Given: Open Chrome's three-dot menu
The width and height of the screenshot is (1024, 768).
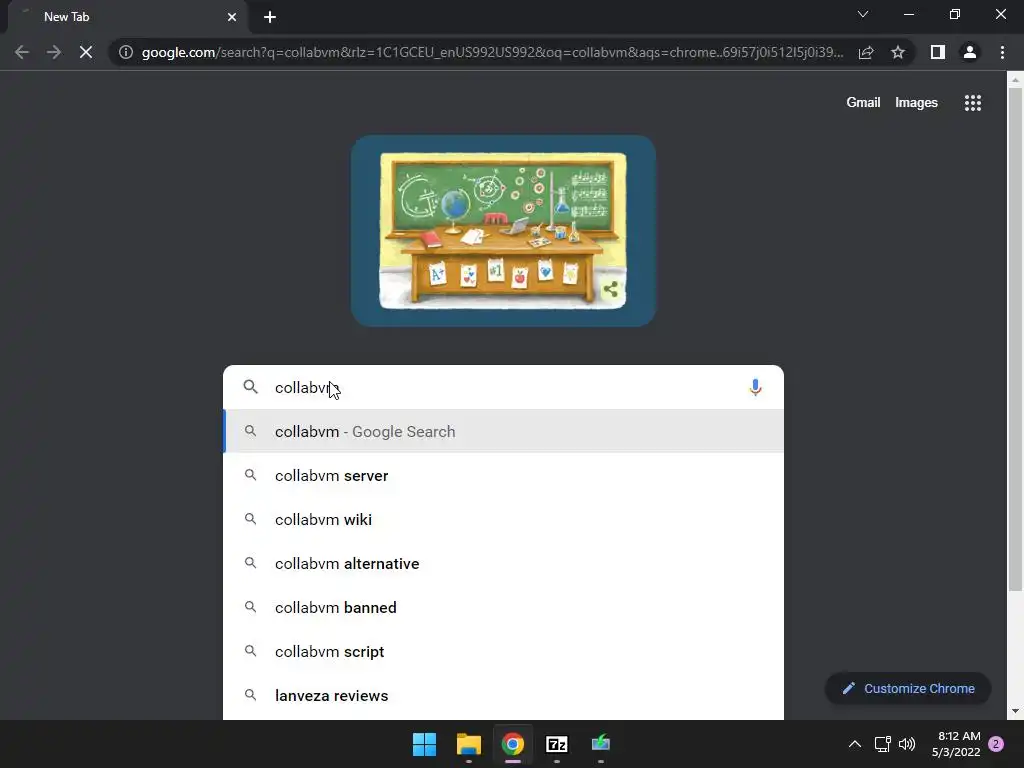Looking at the screenshot, I should tap(1002, 52).
